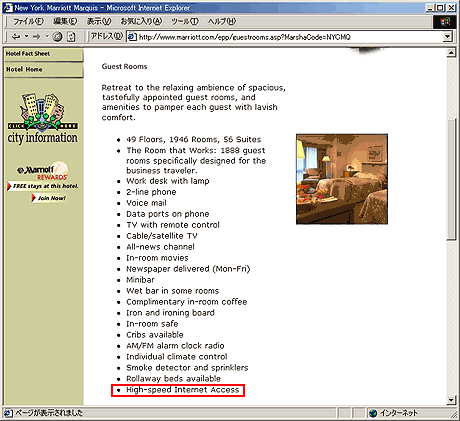The height and width of the screenshot is (421, 460).
Task: Open the Back button history dropdown arrow
Action: [x=26, y=36]
